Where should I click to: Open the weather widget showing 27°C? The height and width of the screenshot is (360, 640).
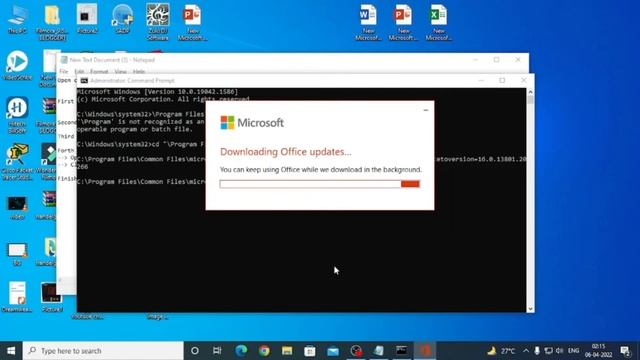(x=501, y=351)
